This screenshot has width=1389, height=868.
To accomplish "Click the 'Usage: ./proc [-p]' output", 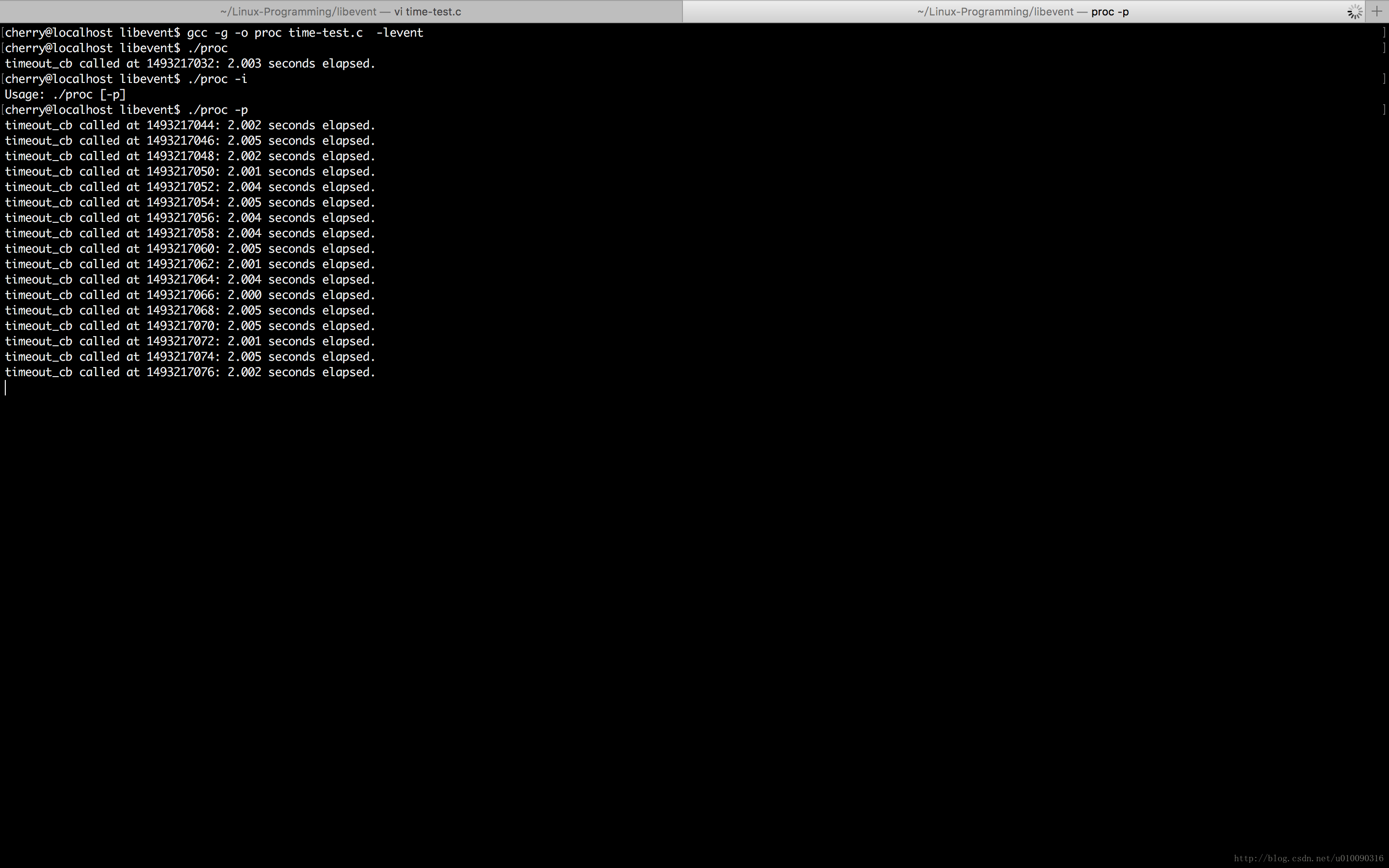I will tap(66, 95).
